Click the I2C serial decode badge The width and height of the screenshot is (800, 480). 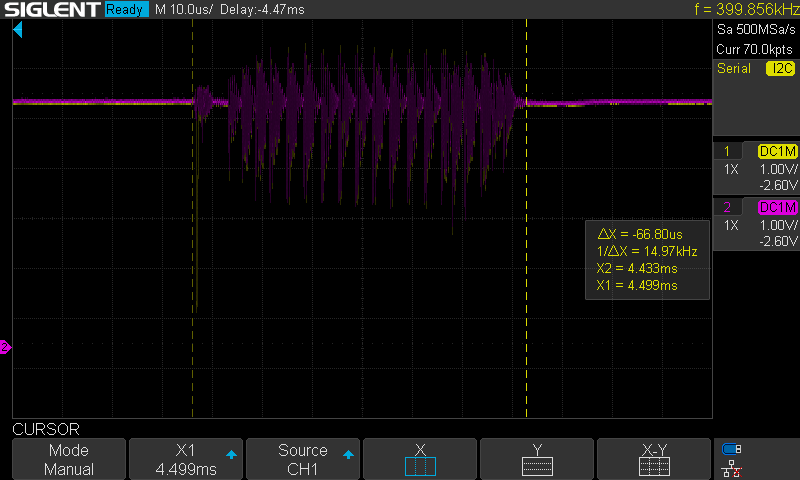pos(781,68)
